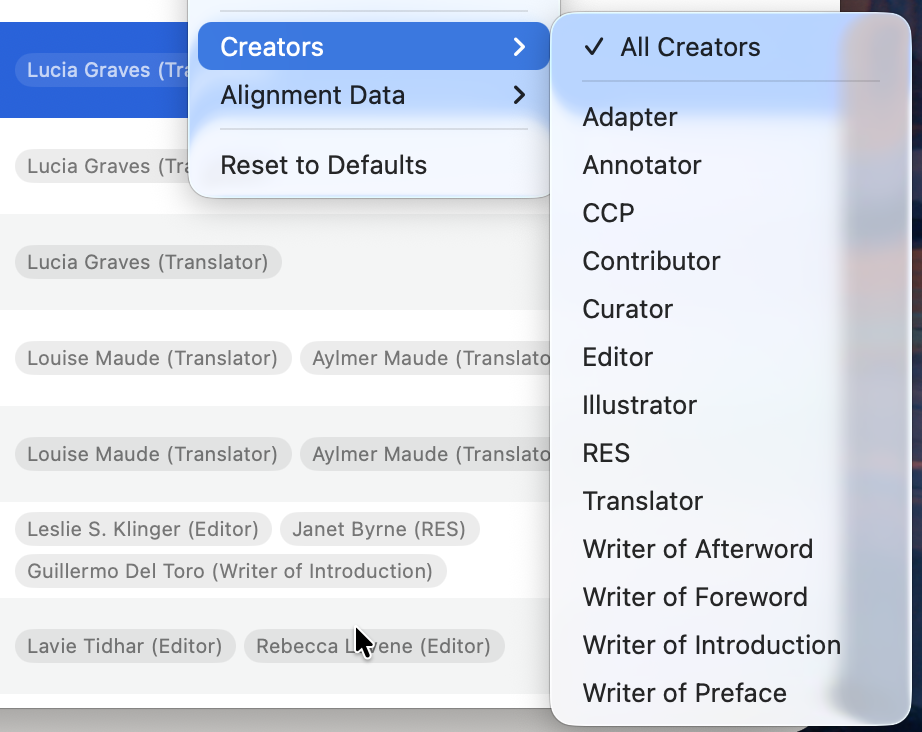Select Editor from creators submenu
Viewport: 922px width, 732px height.
click(x=730, y=357)
